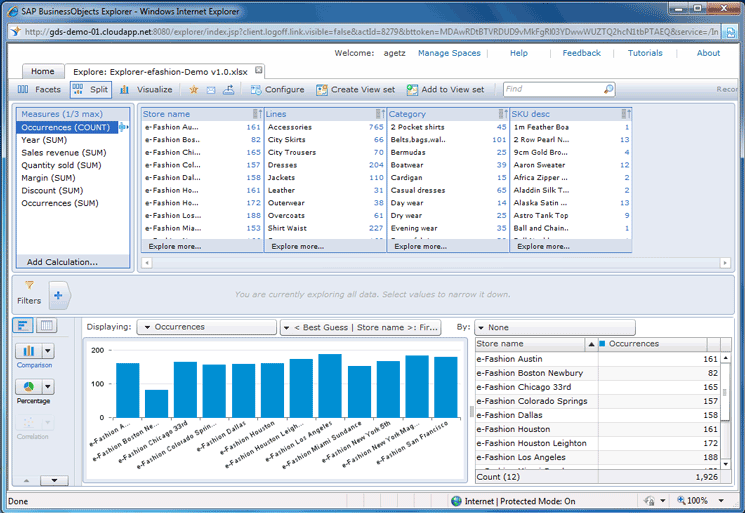Click Explore more under Lines
The image size is (745, 513).
pos(297,247)
